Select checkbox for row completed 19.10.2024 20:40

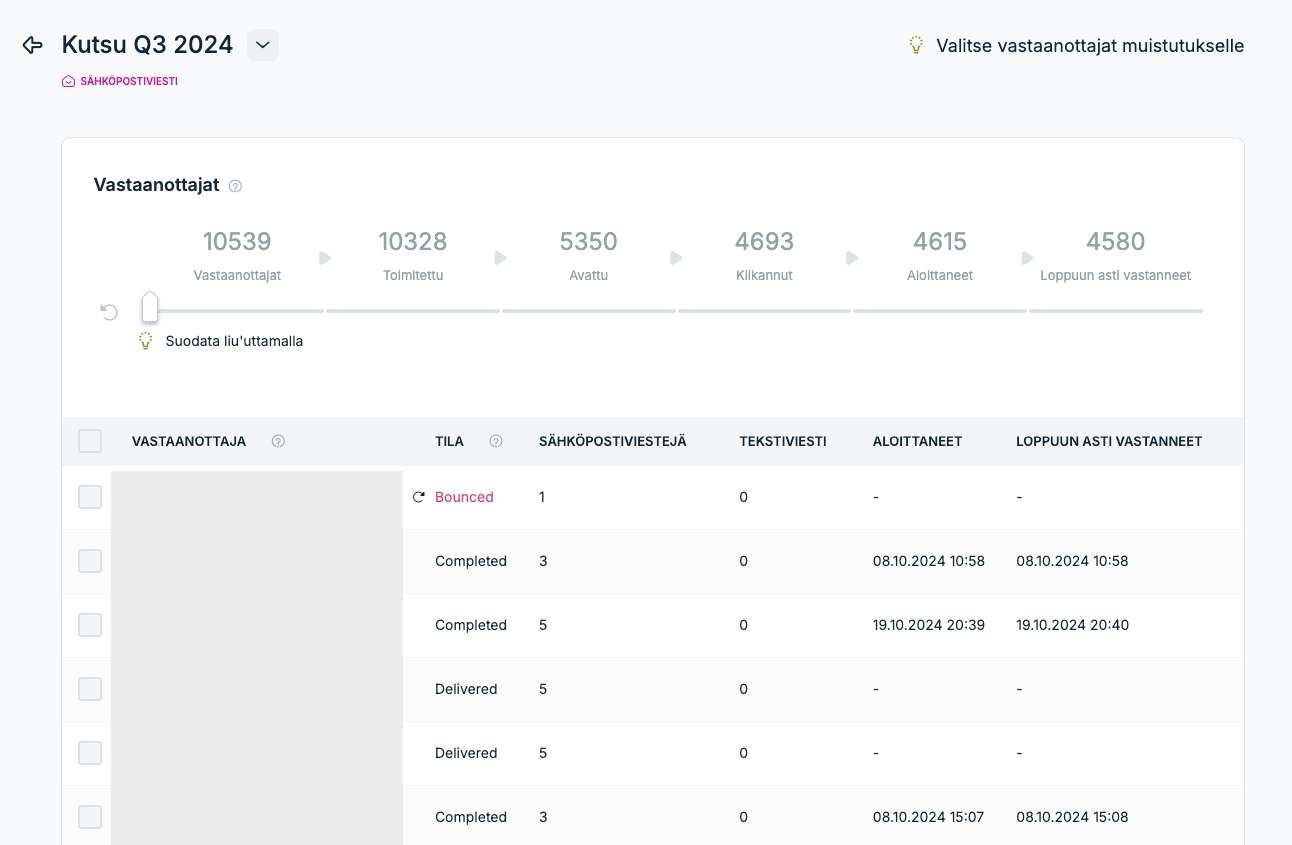[x=90, y=625]
